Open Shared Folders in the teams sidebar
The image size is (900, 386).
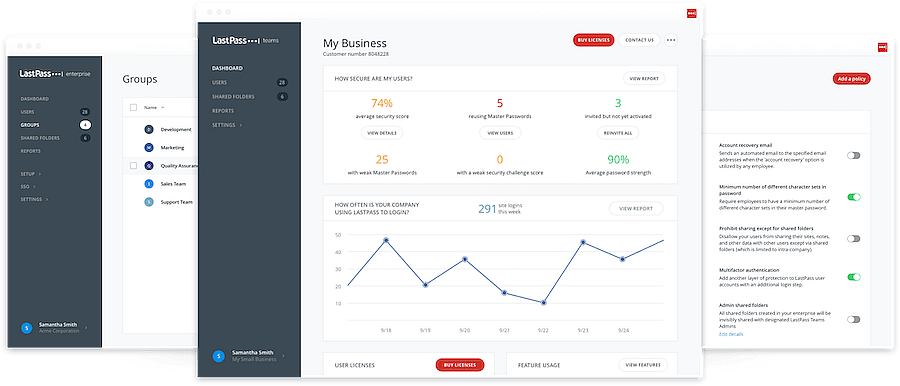233,96
